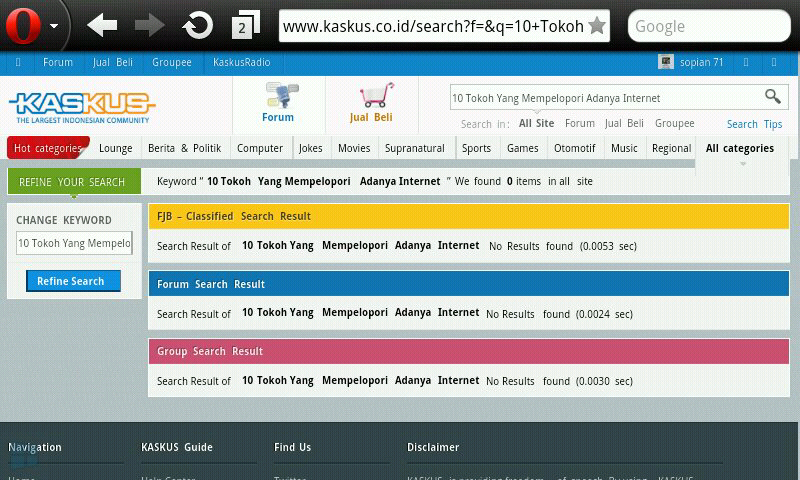This screenshot has width=800, height=480.
Task: Click the 'We found 0 items' summary text
Action: [x=497, y=181]
